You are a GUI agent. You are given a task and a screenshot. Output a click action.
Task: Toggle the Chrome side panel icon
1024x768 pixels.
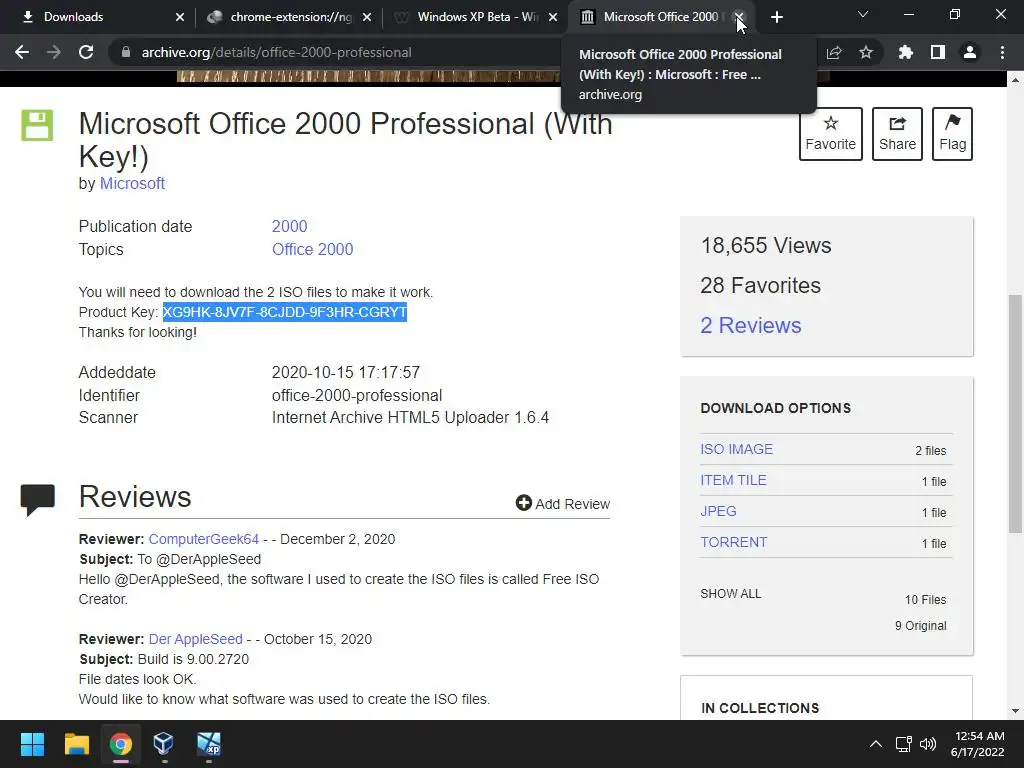coord(938,52)
